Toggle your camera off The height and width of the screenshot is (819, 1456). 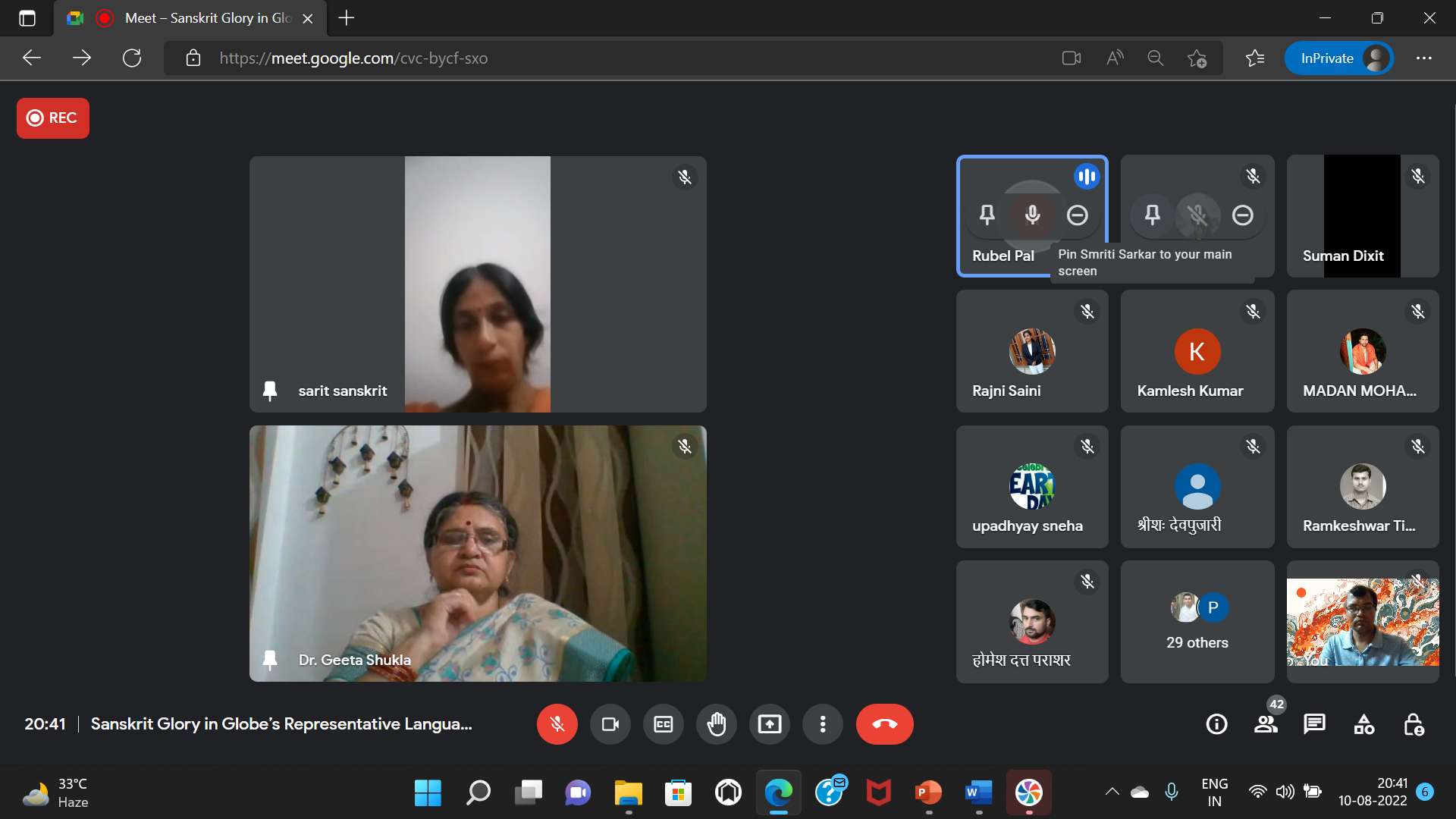610,724
